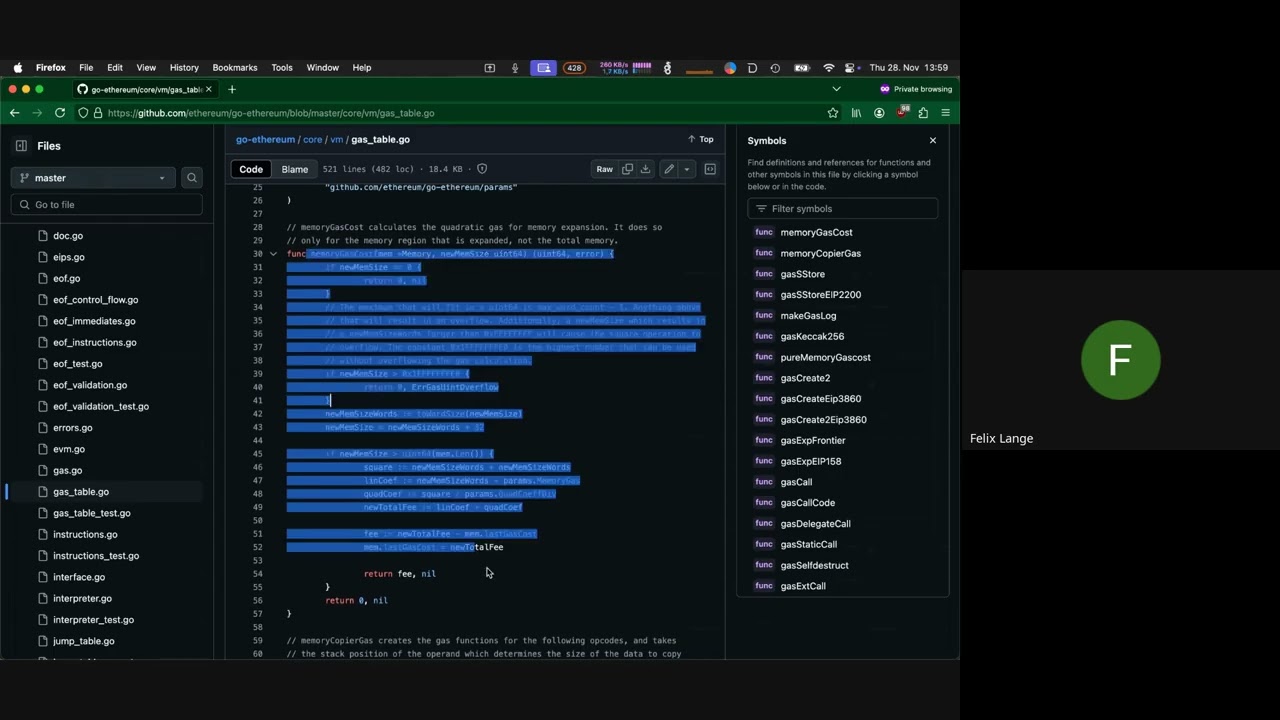Image resolution: width=1280 pixels, height=720 pixels.
Task: Jump to gasKeccak256 symbol
Action: [x=812, y=336]
